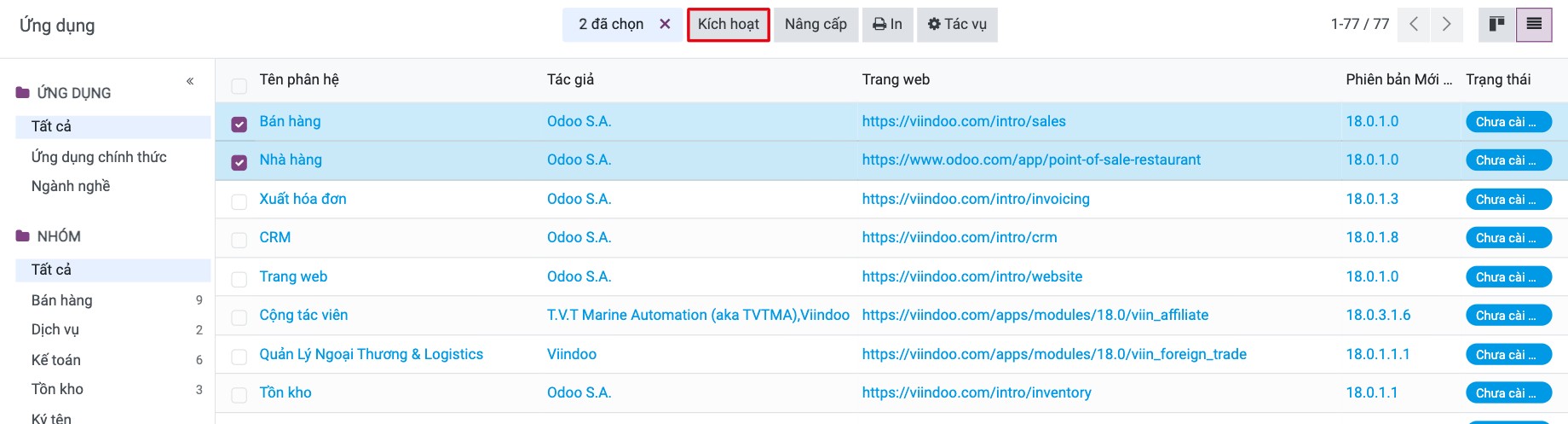Click the Ứng dụng breadcrumb title
1568x424 pixels.
point(57,26)
